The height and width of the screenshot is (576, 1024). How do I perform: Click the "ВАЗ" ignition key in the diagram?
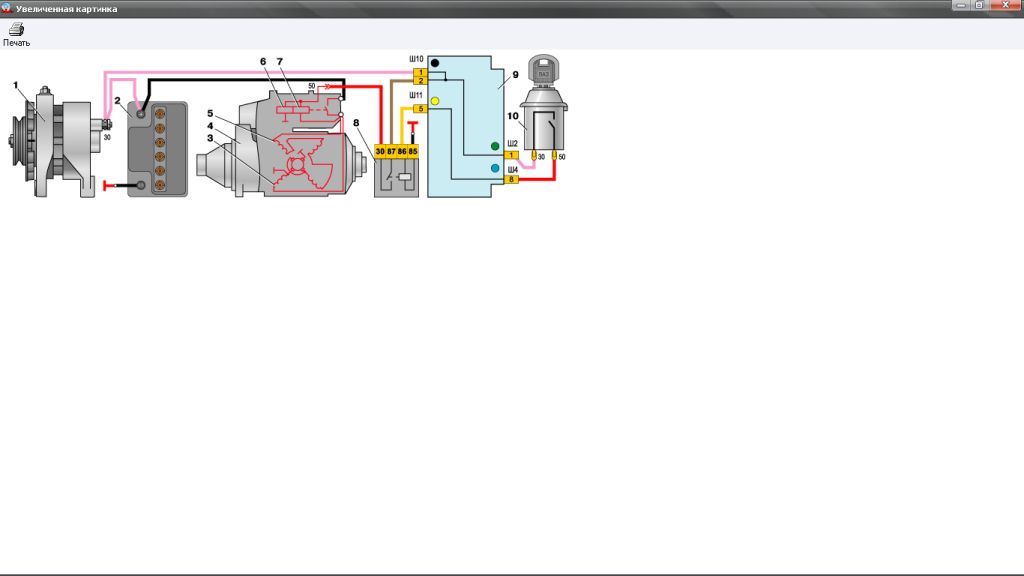[543, 71]
